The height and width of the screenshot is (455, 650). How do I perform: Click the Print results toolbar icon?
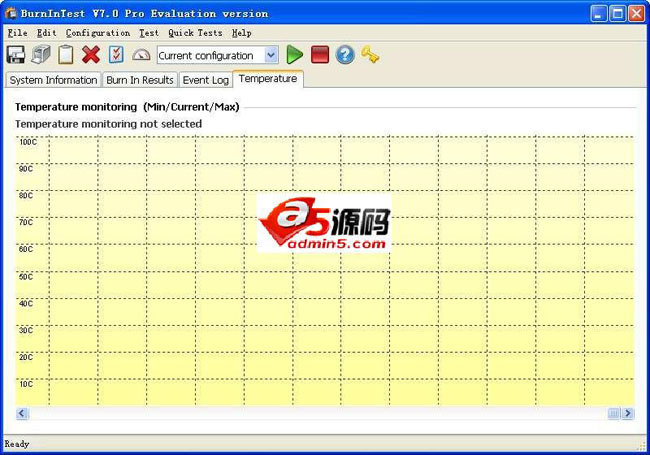click(41, 55)
